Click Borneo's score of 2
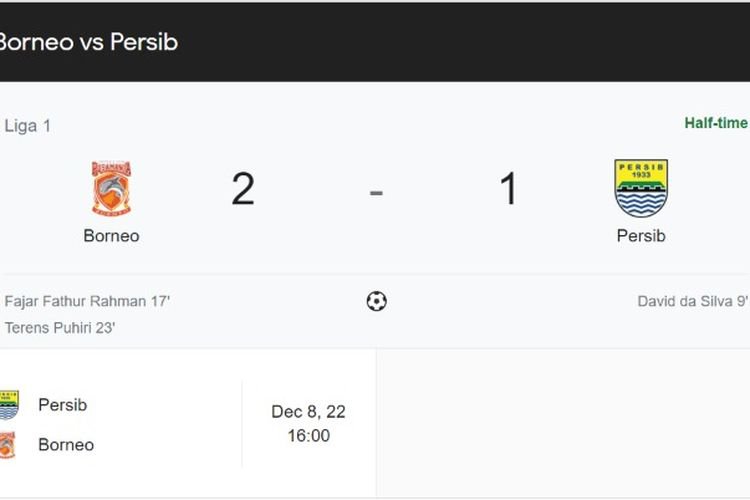 click(x=243, y=188)
